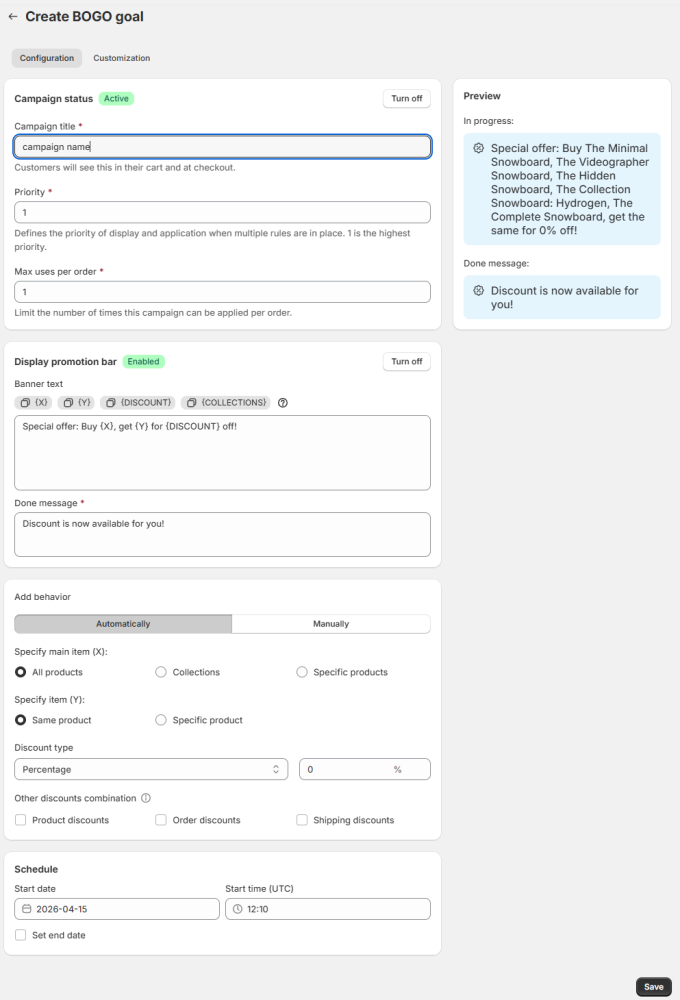Enable the Product discounts checkbox
680x1000 pixels.
click(21, 820)
